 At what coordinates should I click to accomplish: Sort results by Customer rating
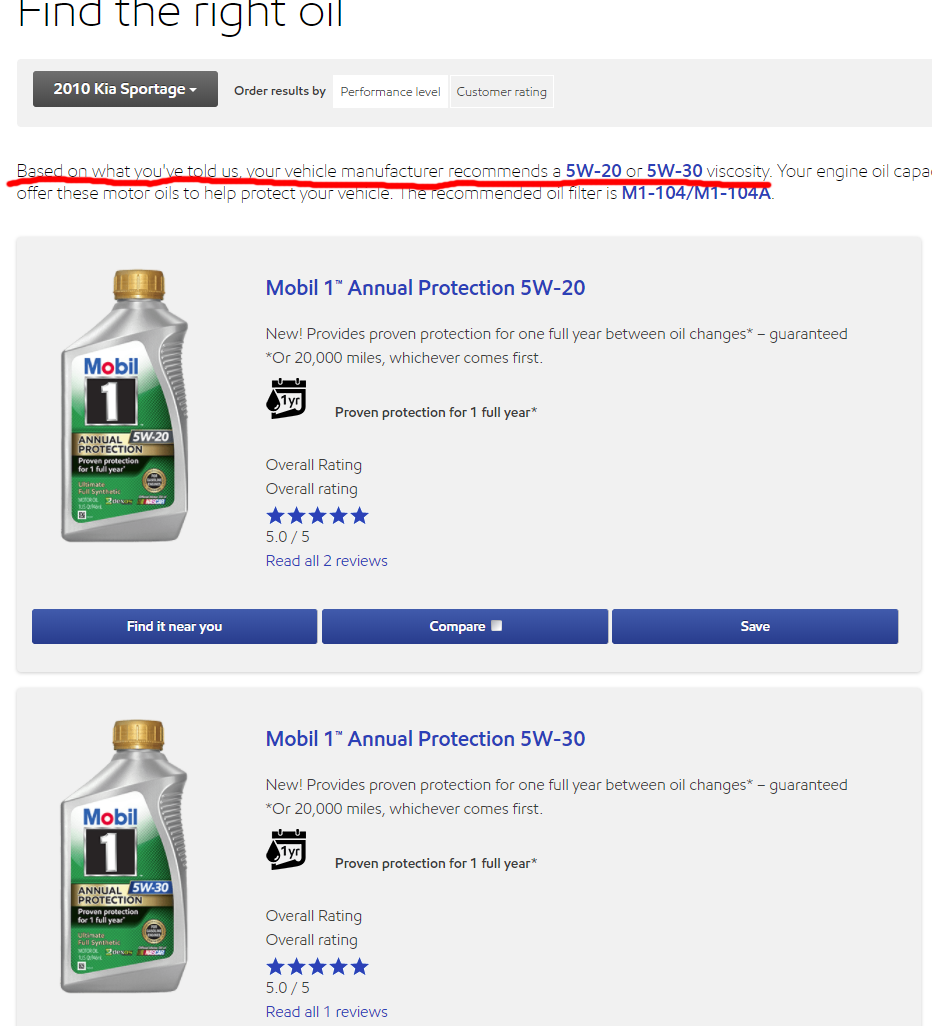pyautogui.click(x=501, y=92)
